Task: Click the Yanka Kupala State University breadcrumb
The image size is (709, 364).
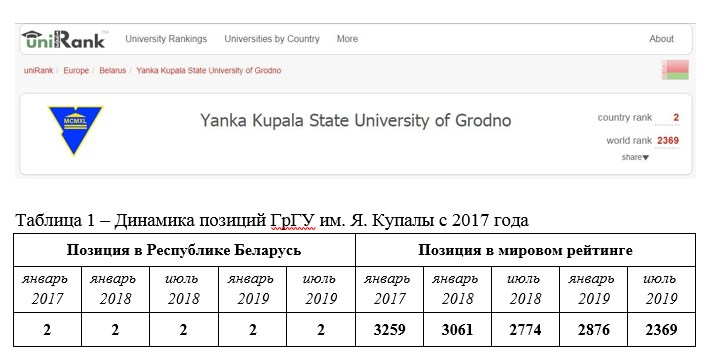Action: click(208, 71)
